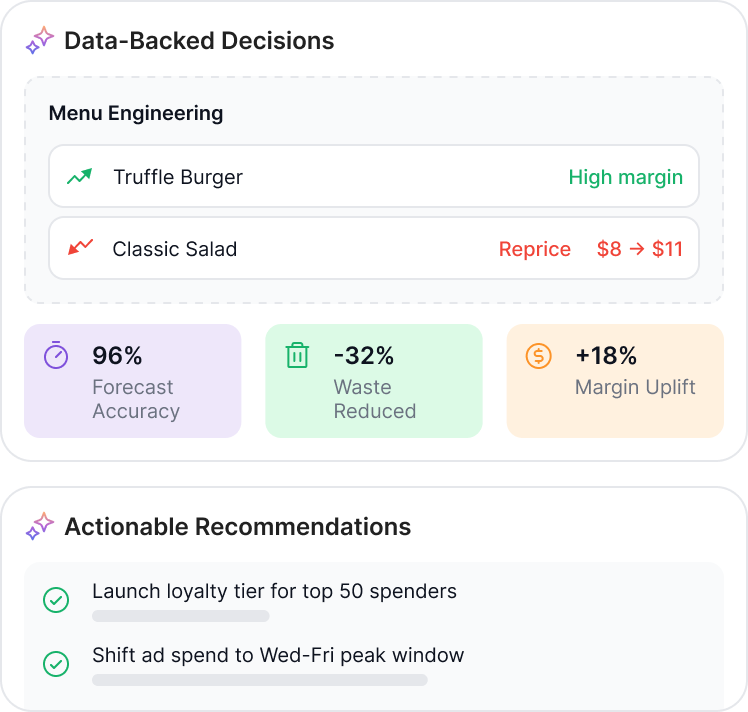Select the Truffle Burger menu row

[373, 177]
